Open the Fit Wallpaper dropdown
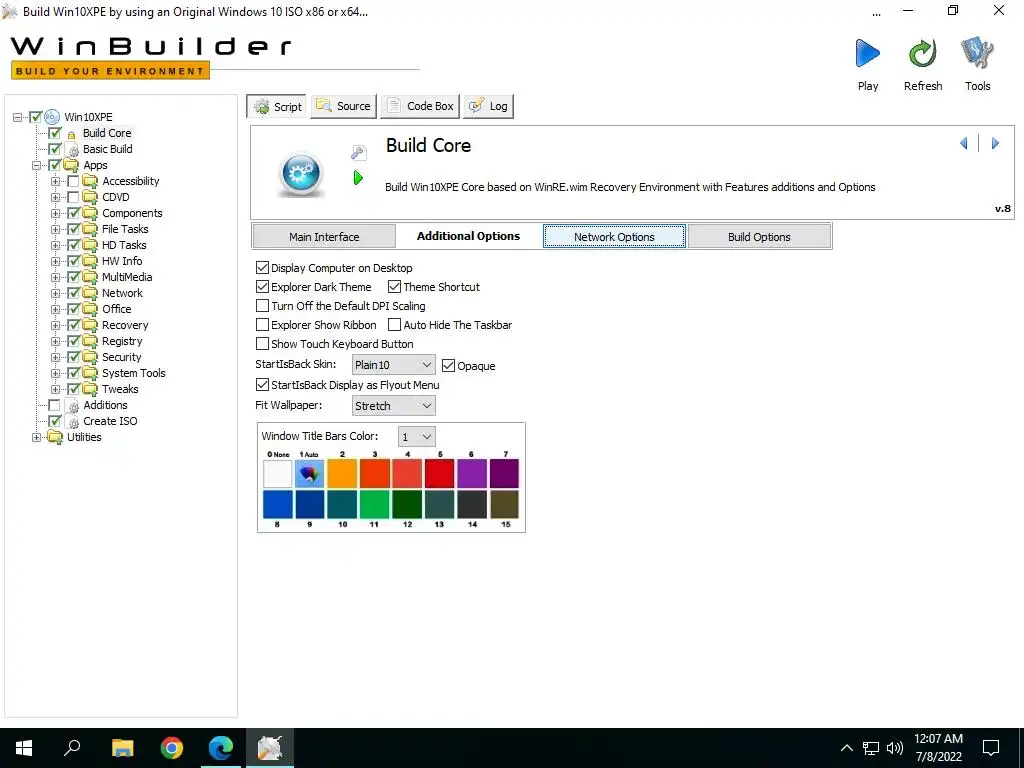The height and width of the screenshot is (768, 1024). (393, 406)
